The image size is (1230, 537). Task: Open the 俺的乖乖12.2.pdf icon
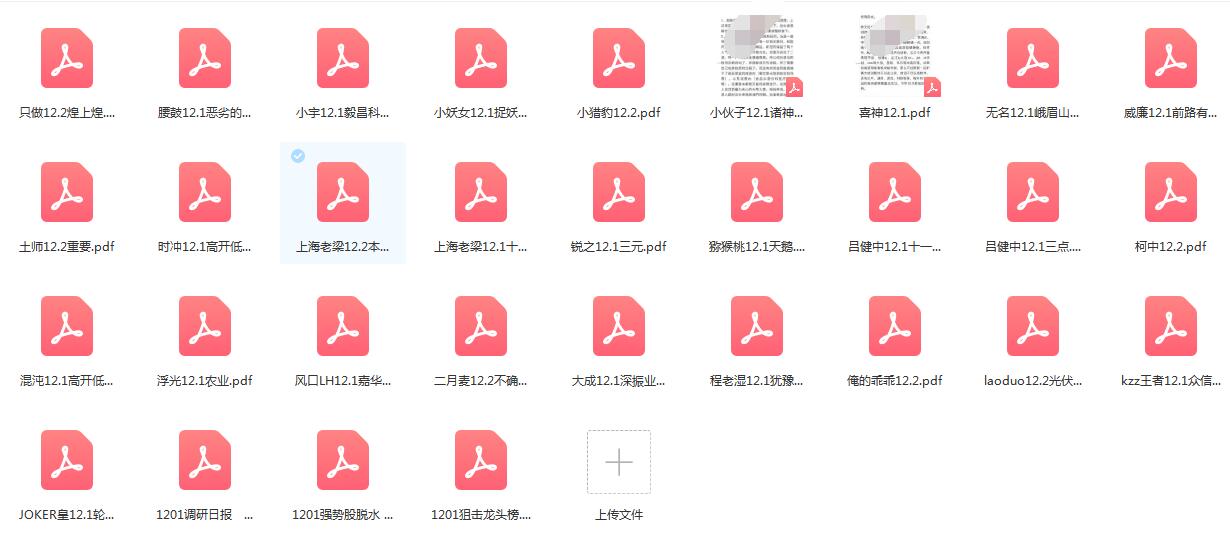pyautogui.click(x=895, y=326)
